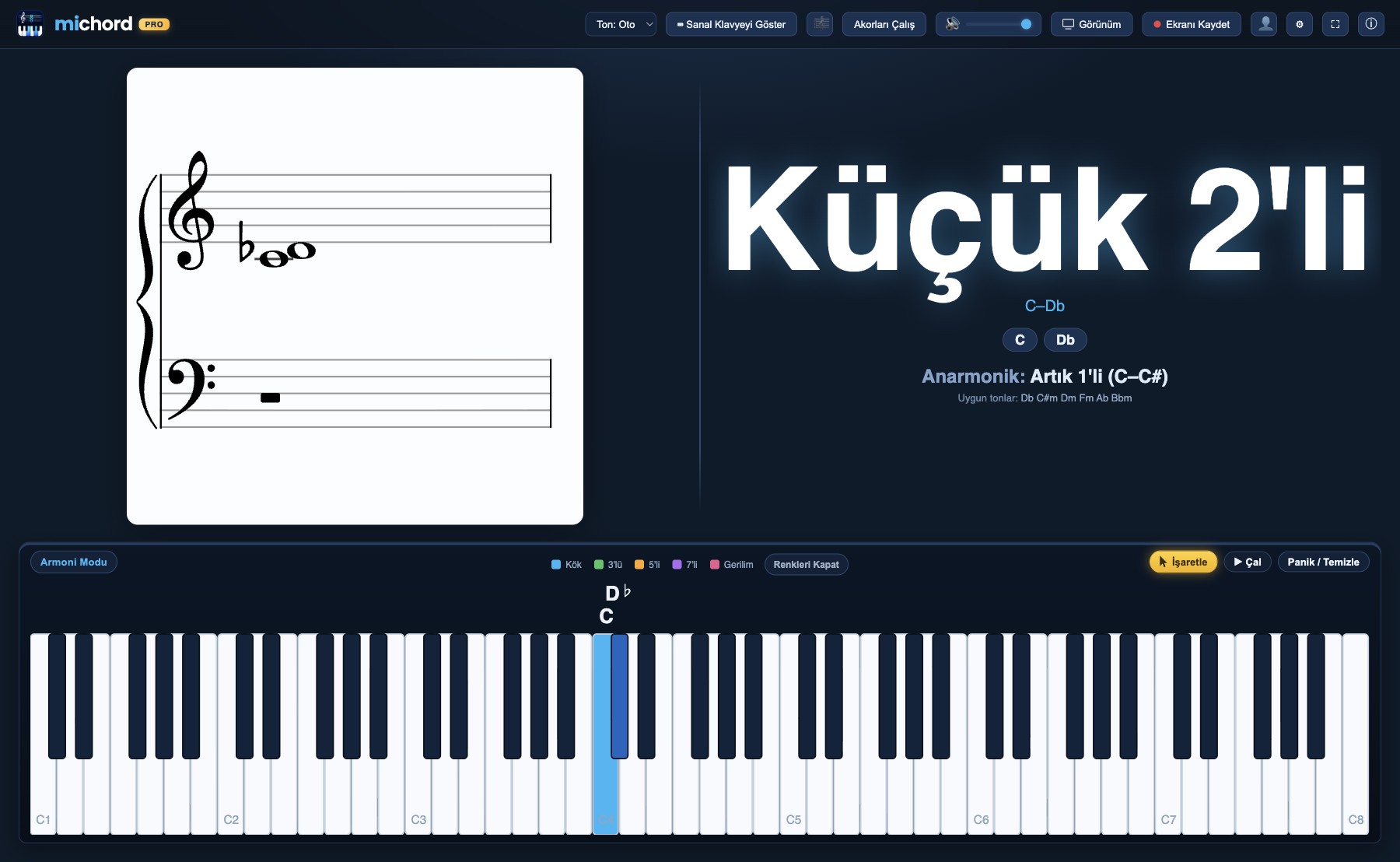Open settings via the gear icon
Screen dimensions: 1400x862
[1300, 24]
